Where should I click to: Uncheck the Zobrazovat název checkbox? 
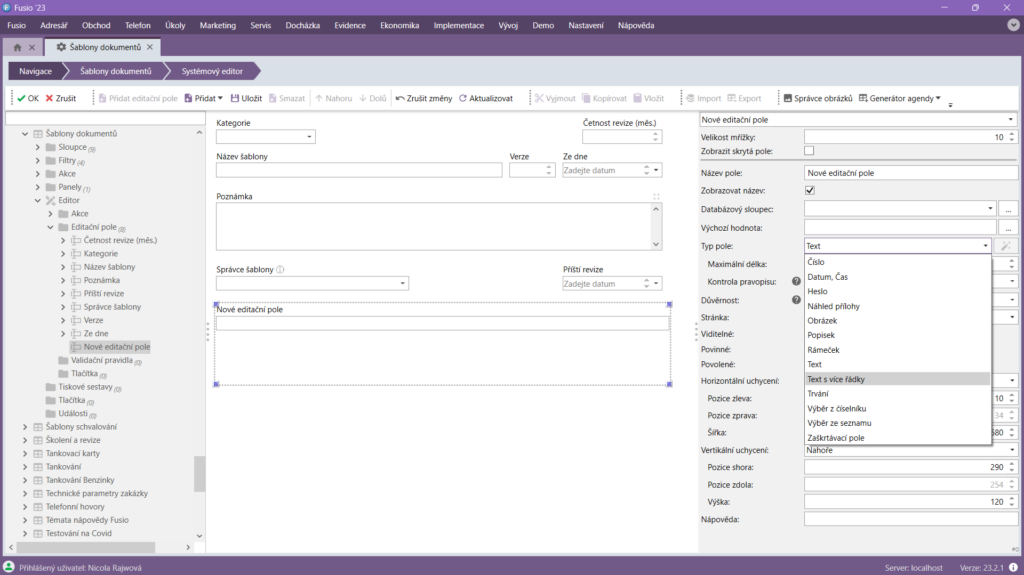tap(810, 190)
